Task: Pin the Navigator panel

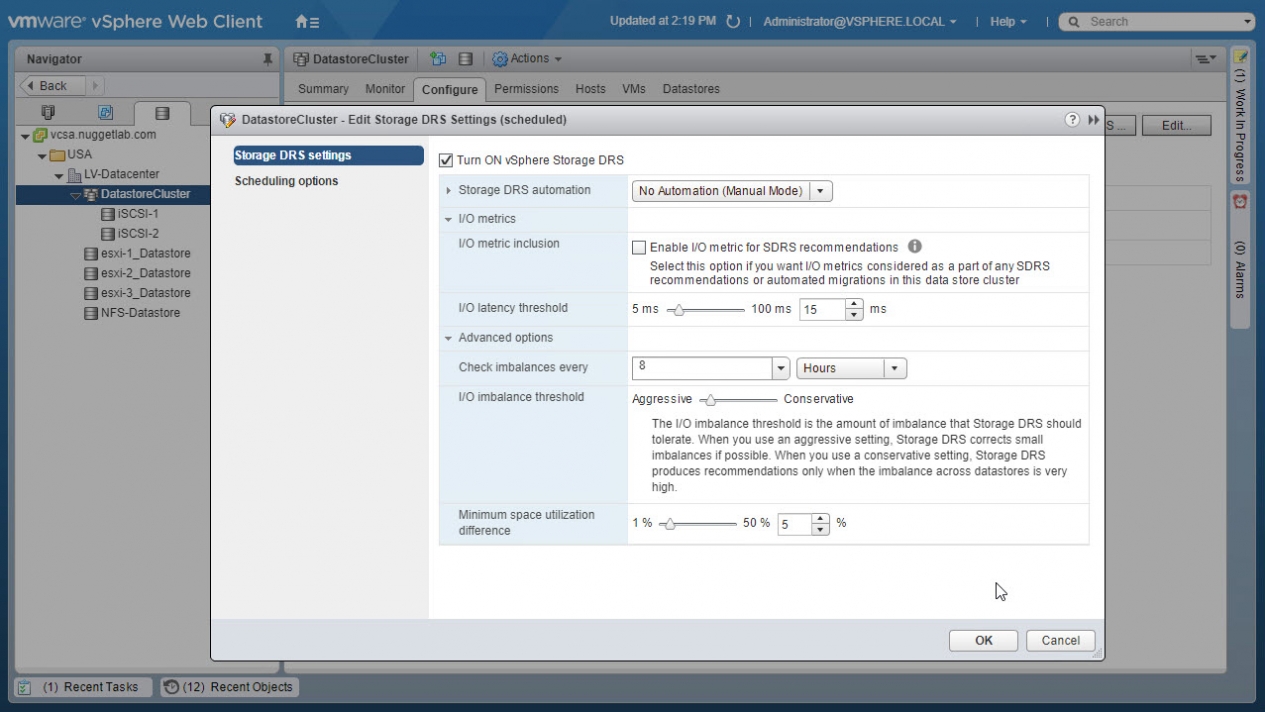Action: (x=267, y=60)
